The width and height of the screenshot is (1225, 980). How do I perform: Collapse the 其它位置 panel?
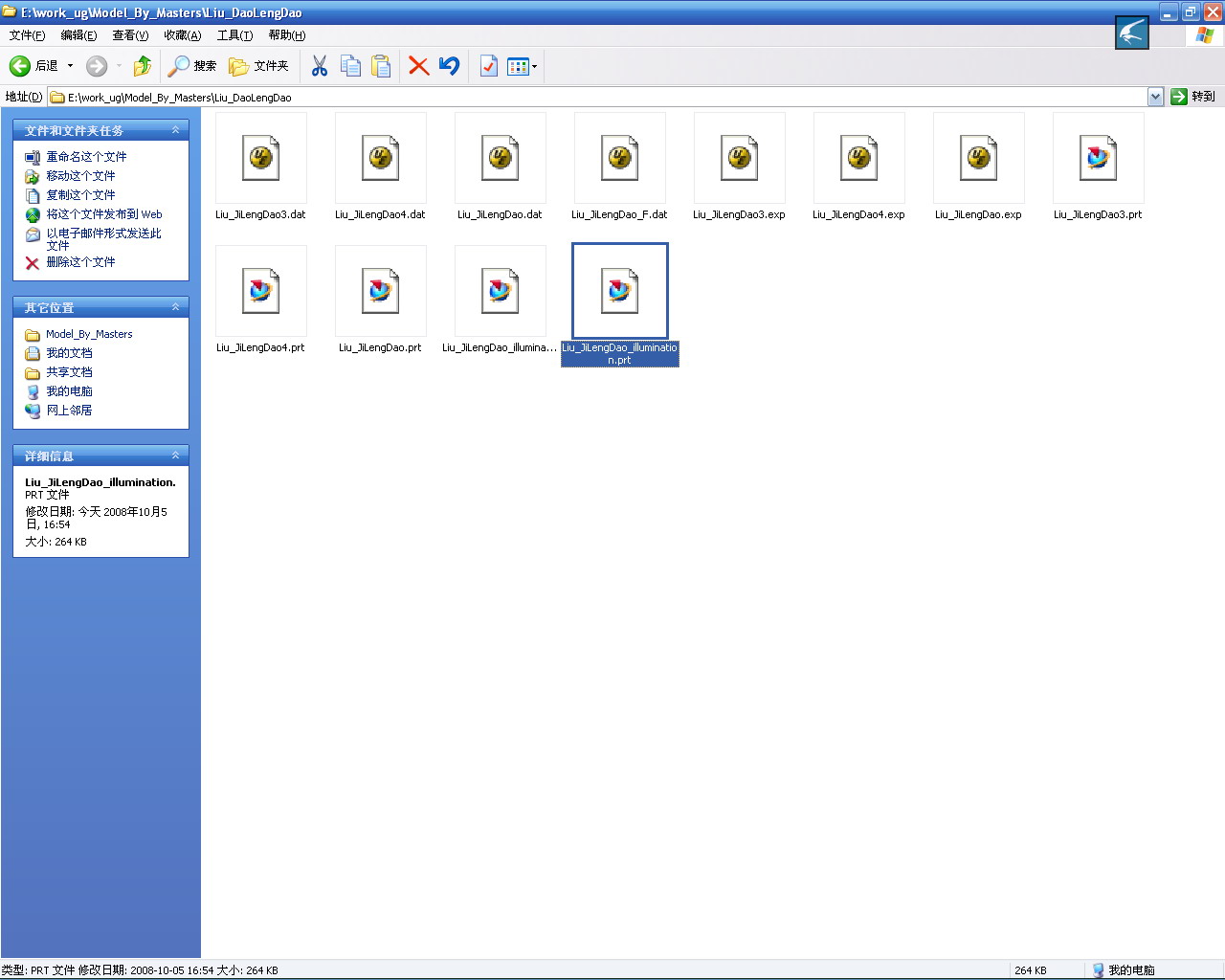[175, 307]
